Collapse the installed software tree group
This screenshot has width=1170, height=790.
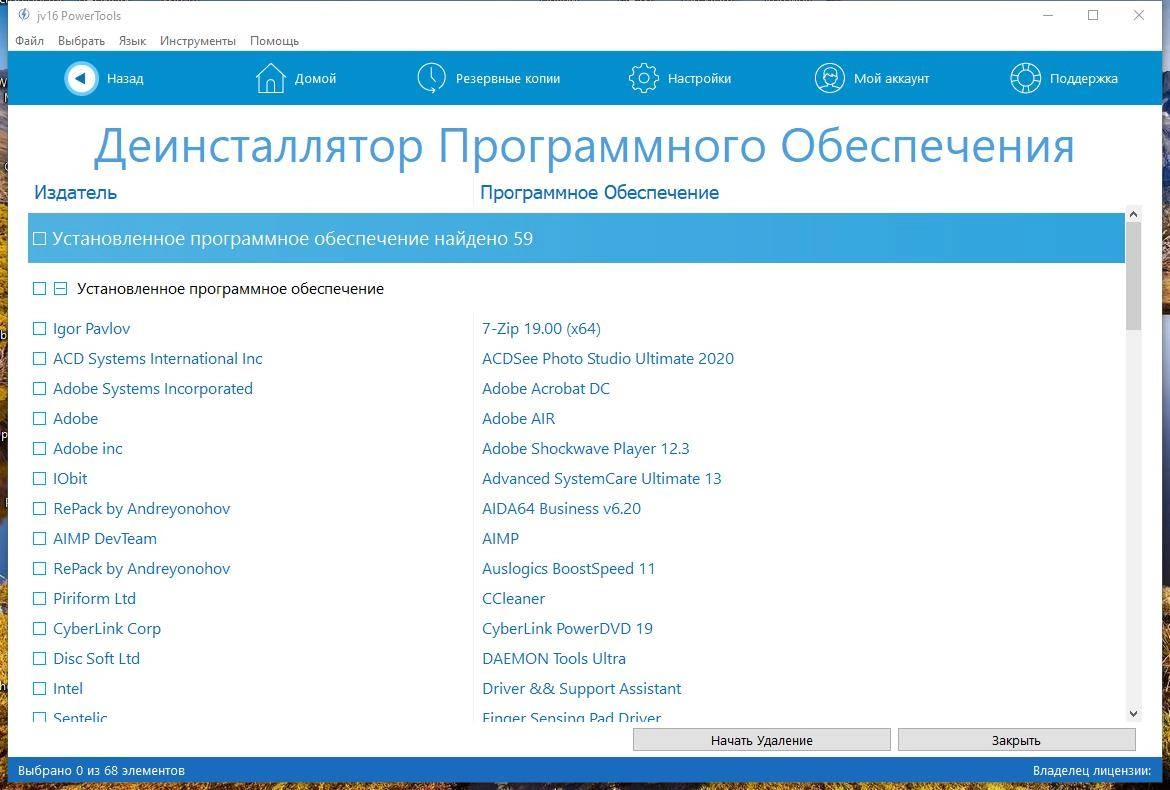click(x=60, y=289)
